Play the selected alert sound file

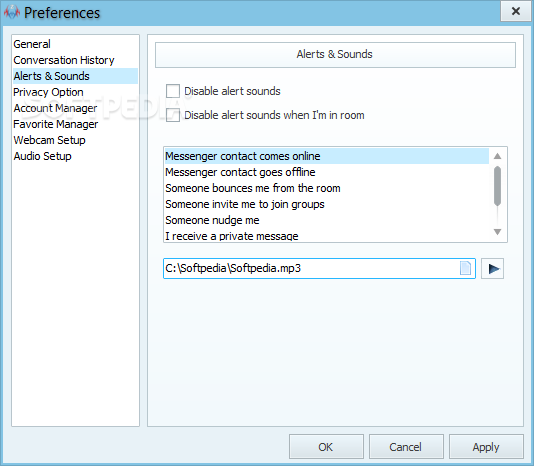pos(492,269)
